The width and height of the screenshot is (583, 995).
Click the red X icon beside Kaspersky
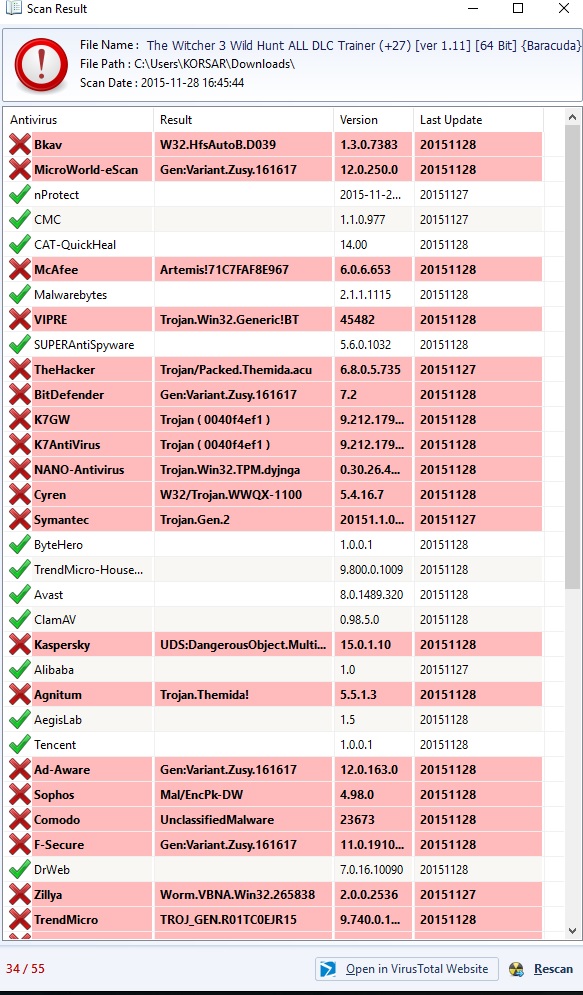click(20, 645)
